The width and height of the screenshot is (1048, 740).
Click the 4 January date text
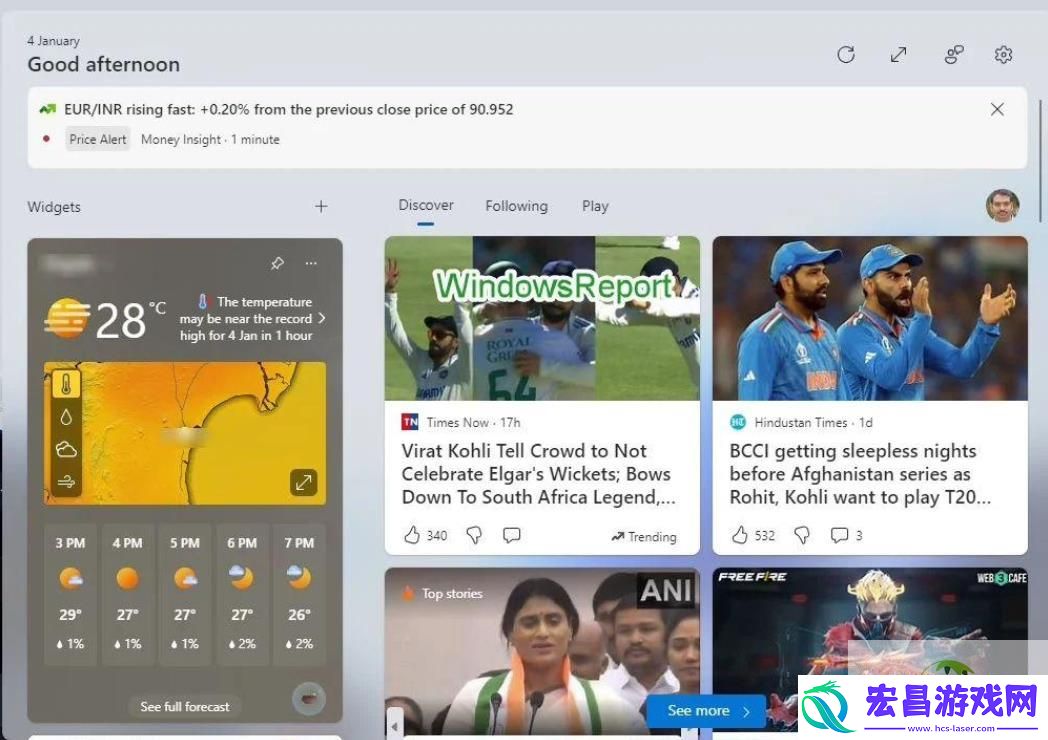click(53, 41)
